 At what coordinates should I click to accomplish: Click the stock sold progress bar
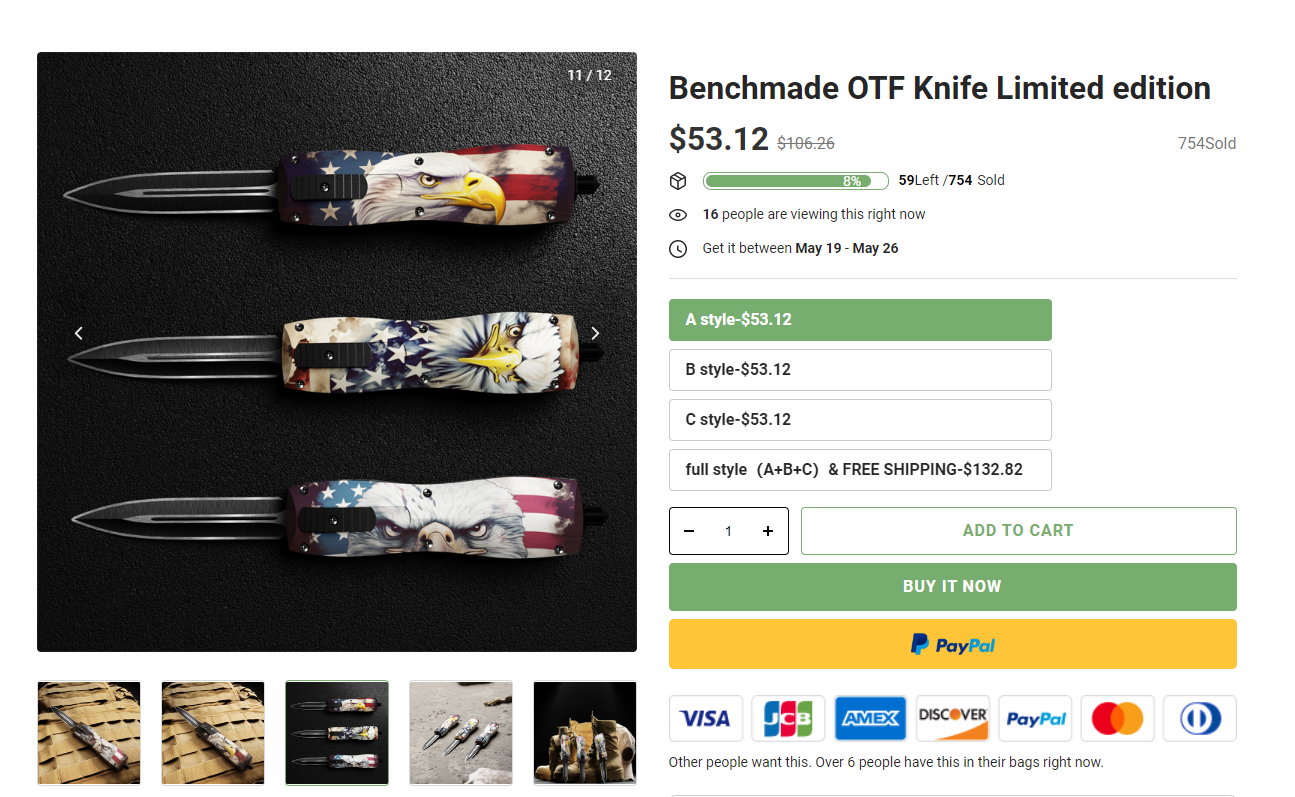795,181
